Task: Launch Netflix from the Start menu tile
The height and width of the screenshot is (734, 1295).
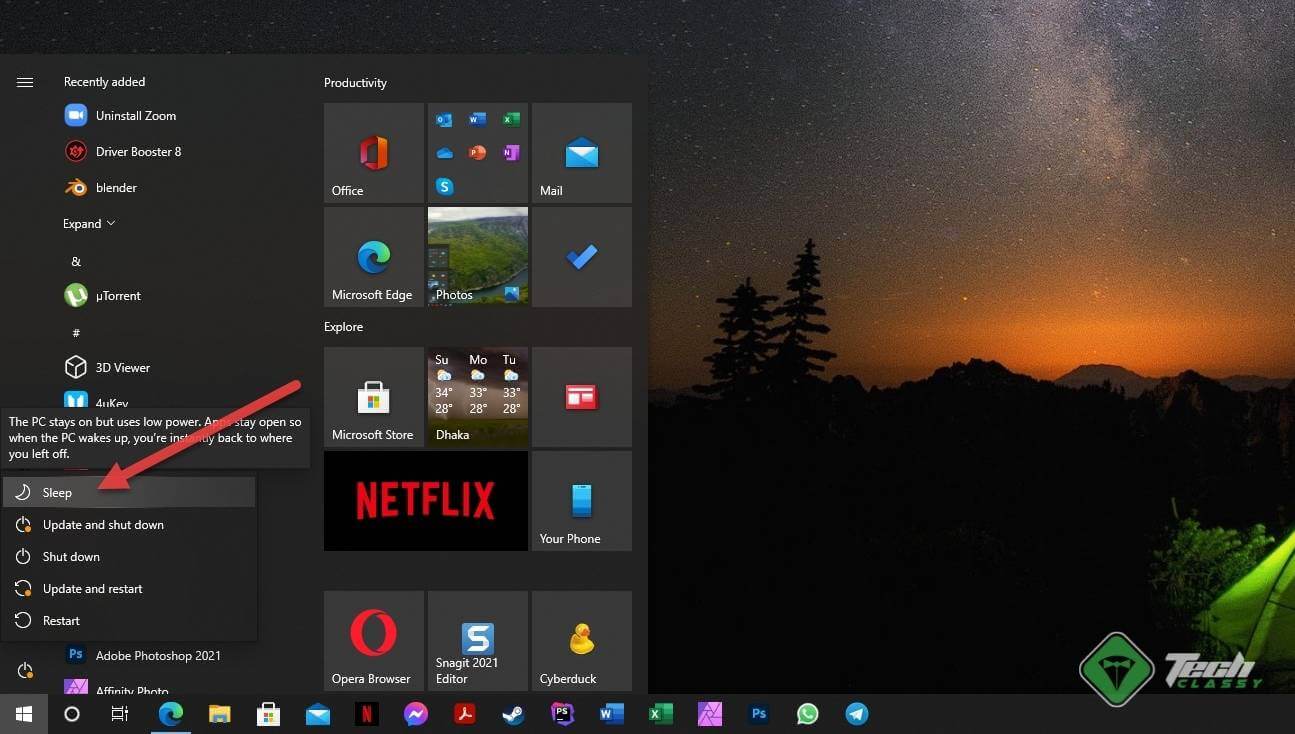Action: pos(425,500)
